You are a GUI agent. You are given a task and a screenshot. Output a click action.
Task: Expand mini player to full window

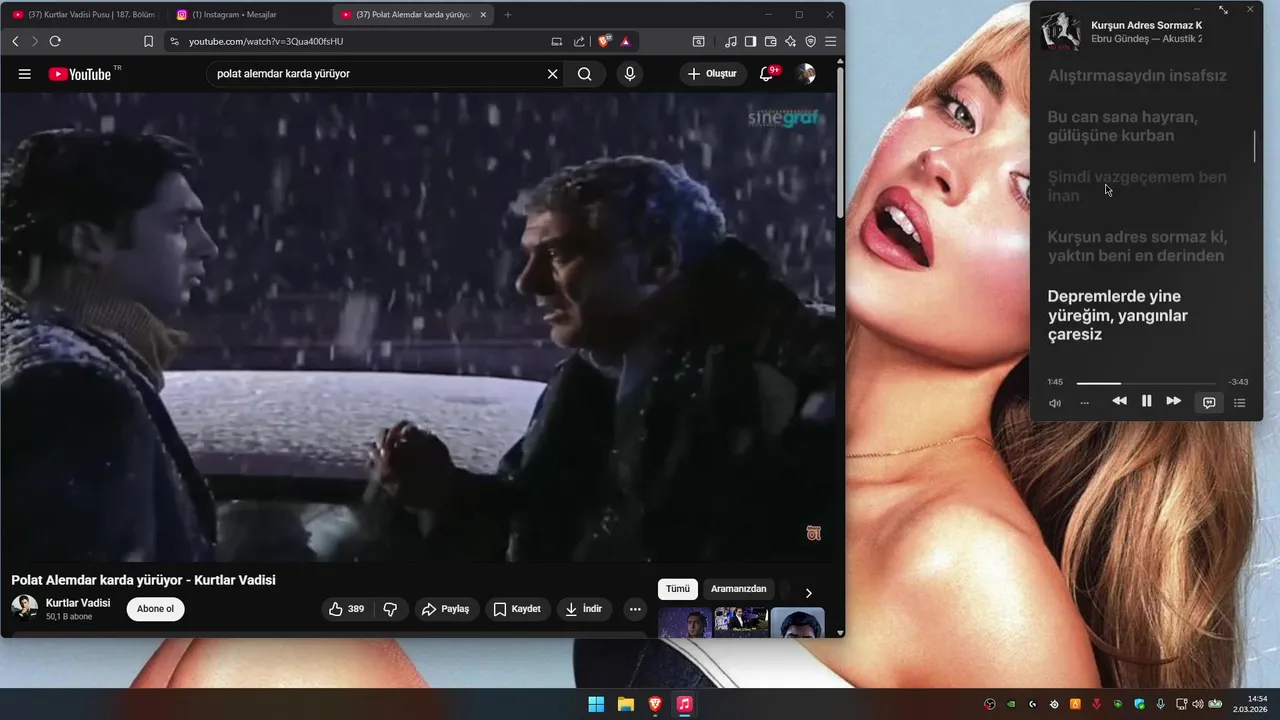click(1223, 10)
